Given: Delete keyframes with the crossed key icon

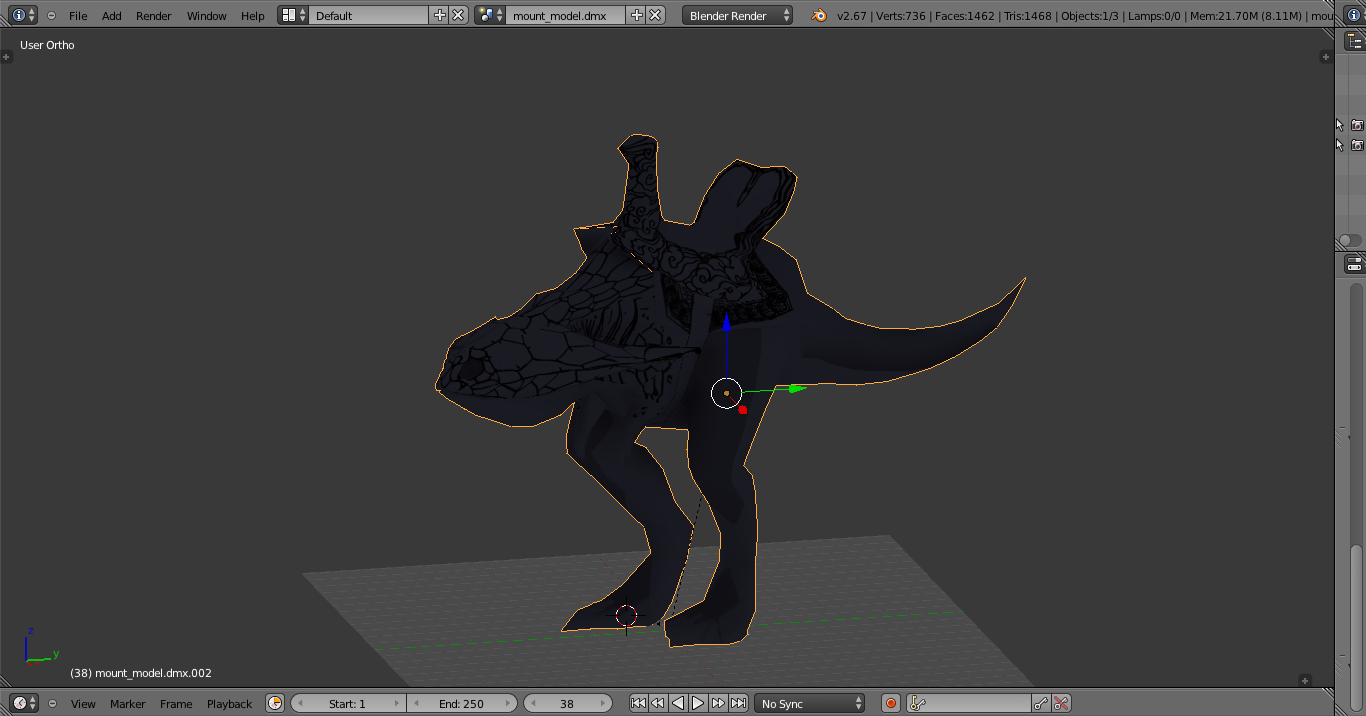Looking at the screenshot, I should [x=1061, y=703].
